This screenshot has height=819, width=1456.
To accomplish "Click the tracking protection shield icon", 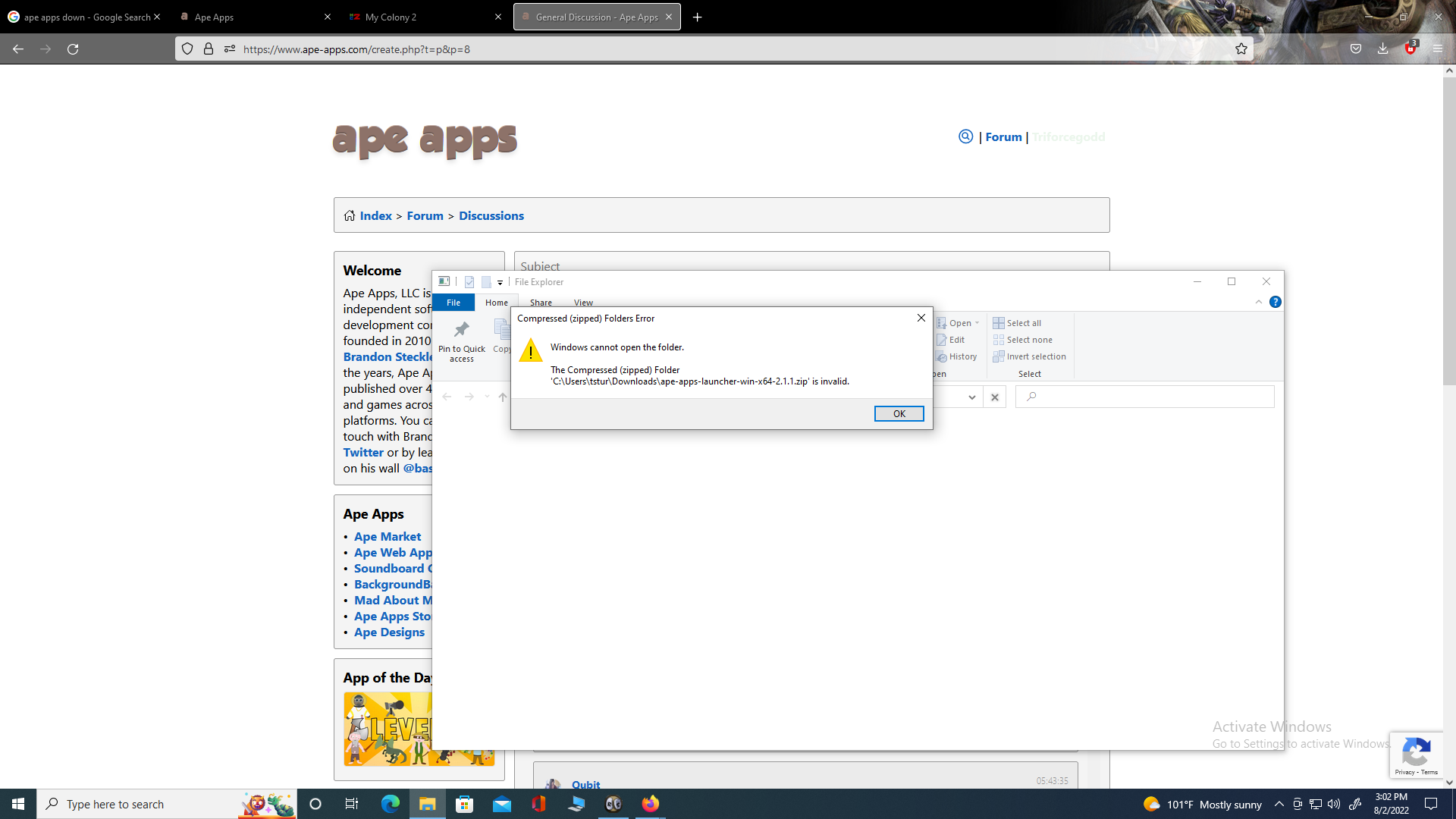I will (187, 49).
